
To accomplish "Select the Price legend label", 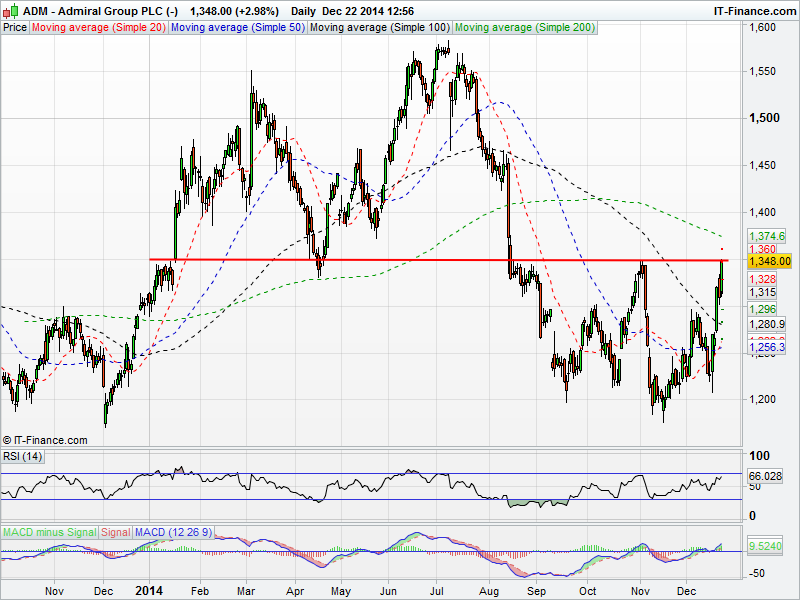I will click(x=15, y=28).
